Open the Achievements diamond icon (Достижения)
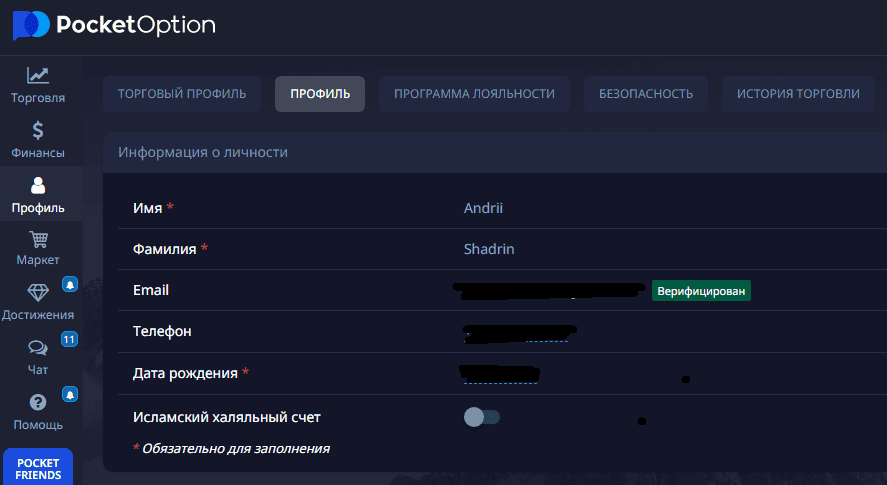Screen dimensions: 887x485 (38, 293)
